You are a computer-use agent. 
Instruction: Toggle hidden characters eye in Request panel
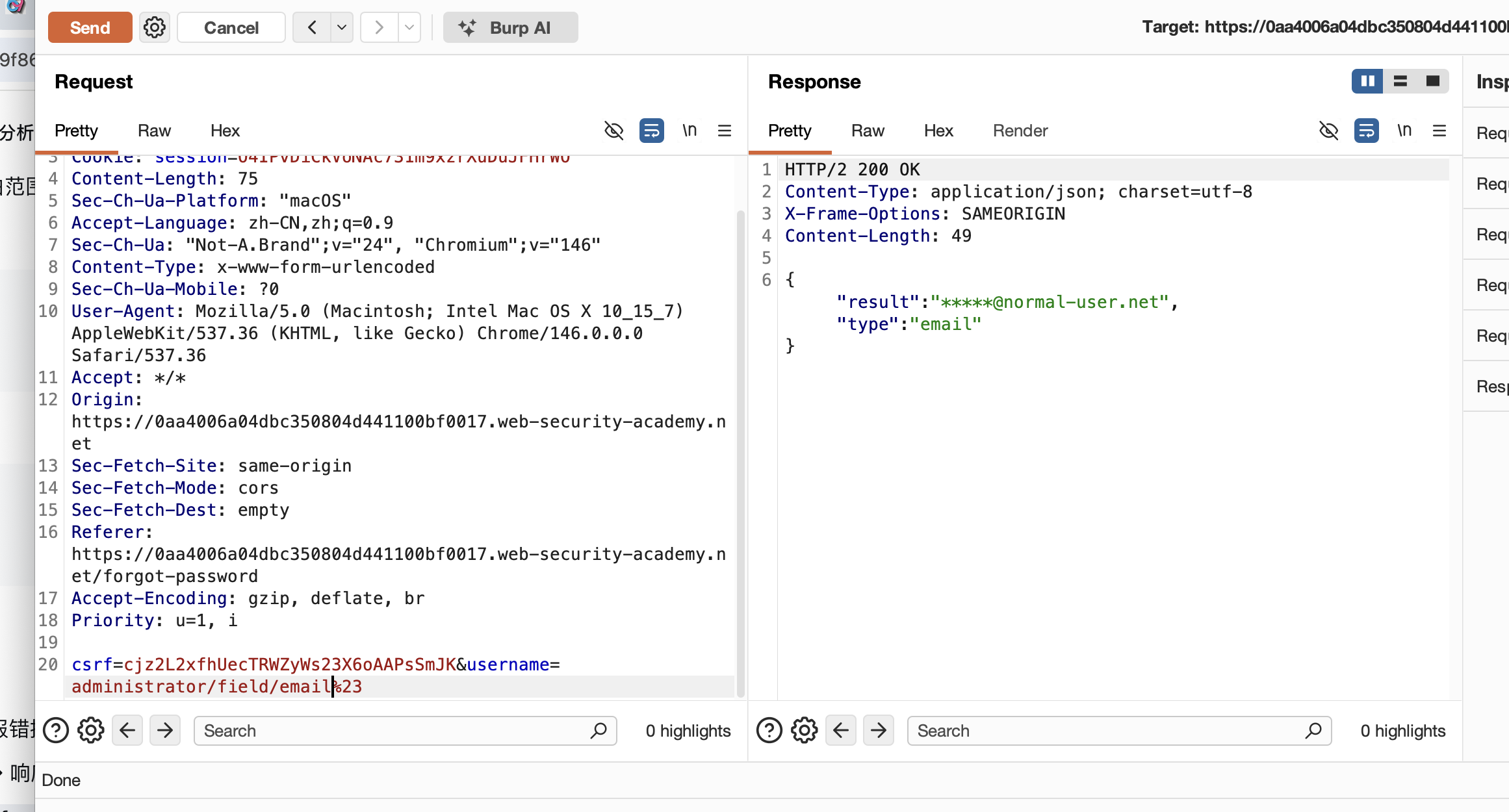click(613, 131)
